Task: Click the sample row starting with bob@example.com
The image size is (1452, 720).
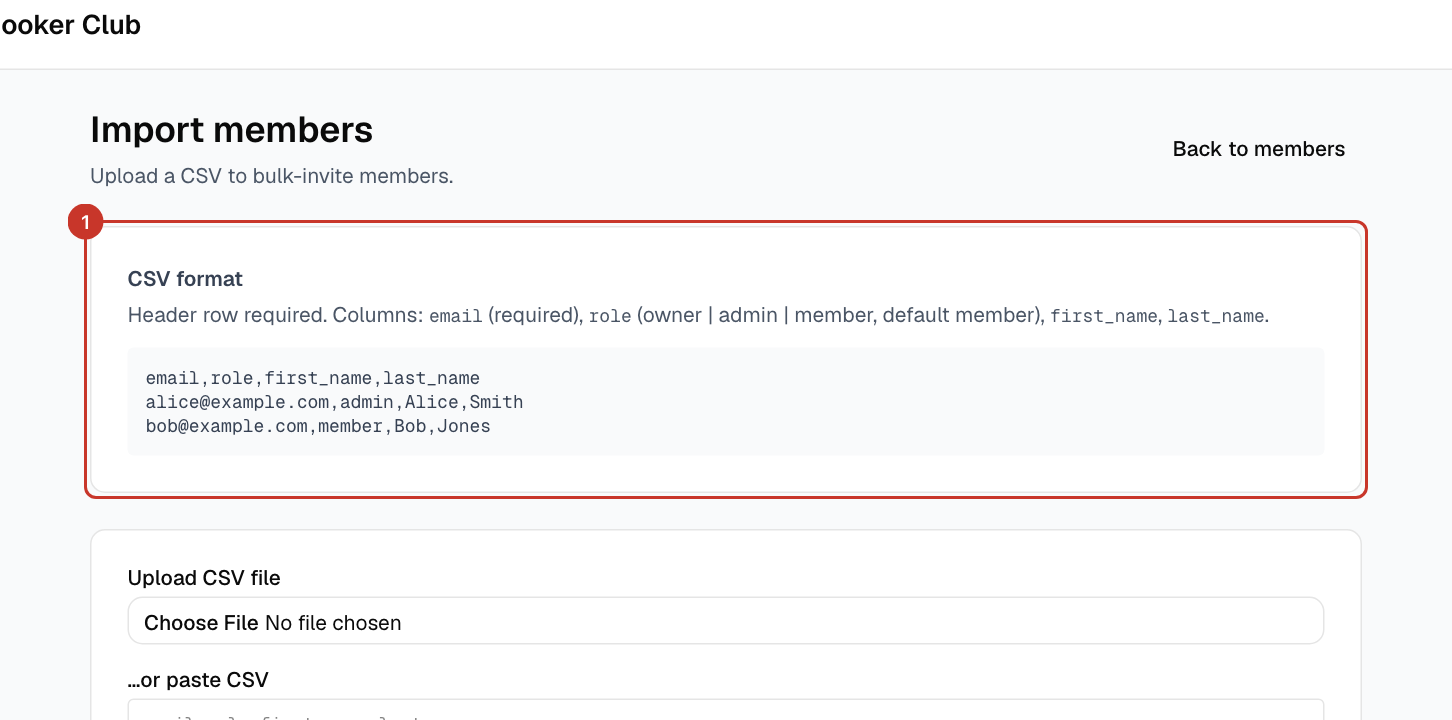Action: pos(318,426)
